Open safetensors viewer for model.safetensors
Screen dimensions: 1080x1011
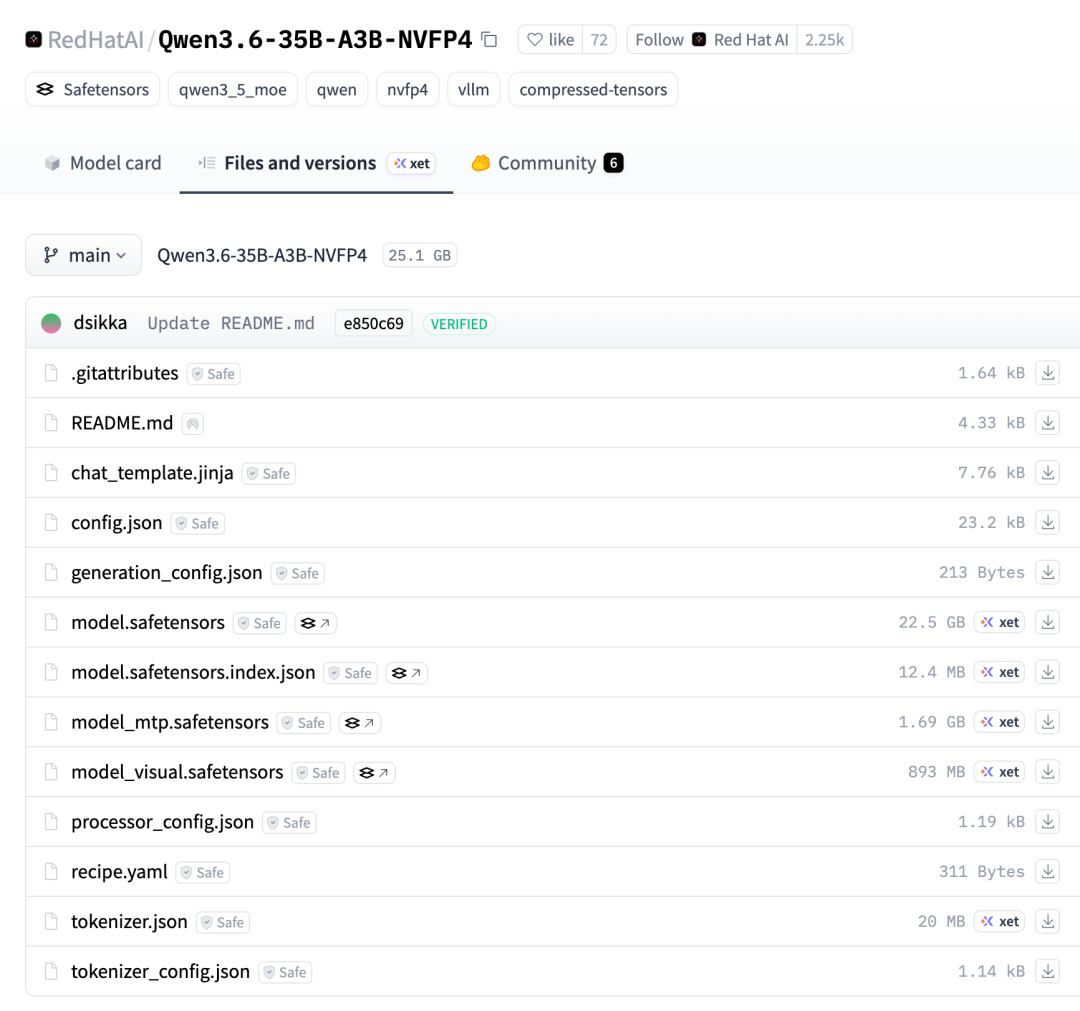pyautogui.click(x=315, y=623)
